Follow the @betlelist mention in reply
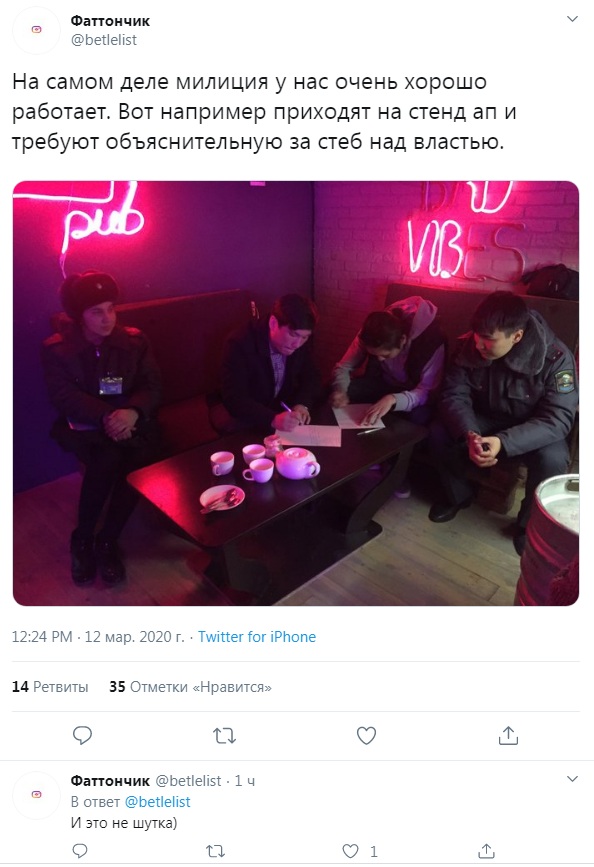The height and width of the screenshot is (867, 594). pyautogui.click(x=158, y=802)
